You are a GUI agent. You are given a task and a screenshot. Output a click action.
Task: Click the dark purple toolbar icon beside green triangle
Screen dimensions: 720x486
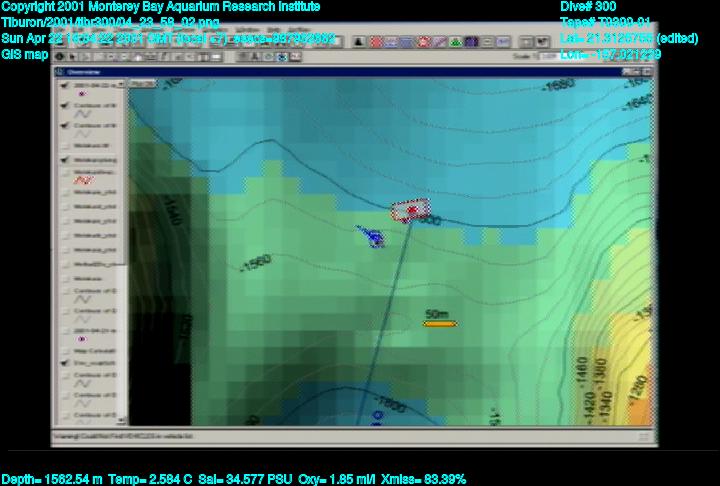pos(471,42)
